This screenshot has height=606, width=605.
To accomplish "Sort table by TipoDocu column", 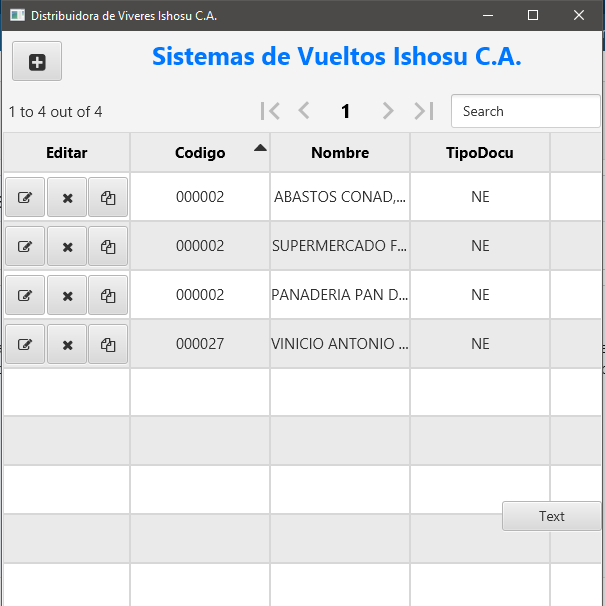I will pos(480,153).
